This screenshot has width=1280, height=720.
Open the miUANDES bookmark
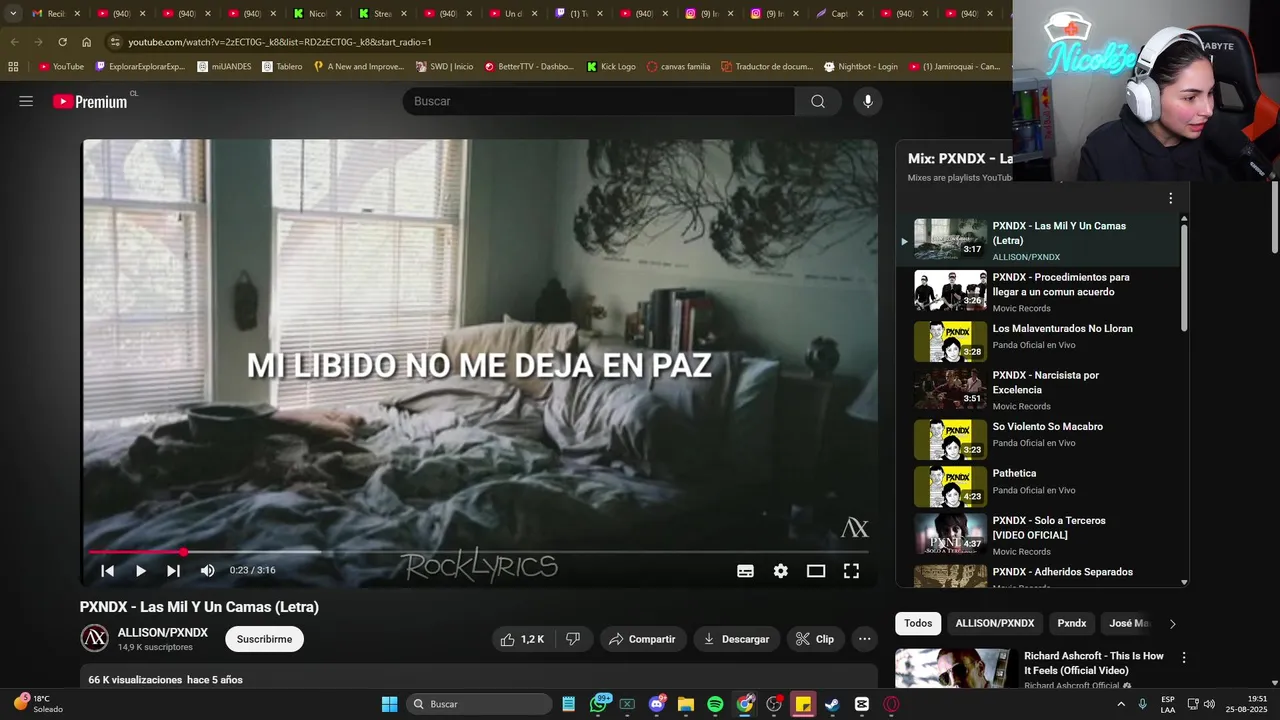coord(224,67)
